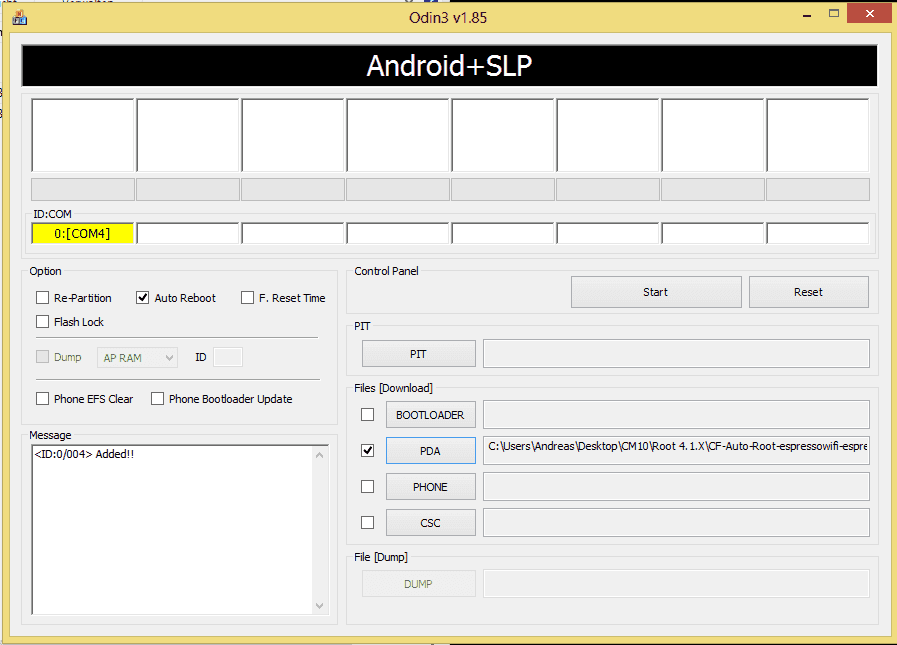Pick a CSC file
897x645 pixels.
[x=430, y=523]
